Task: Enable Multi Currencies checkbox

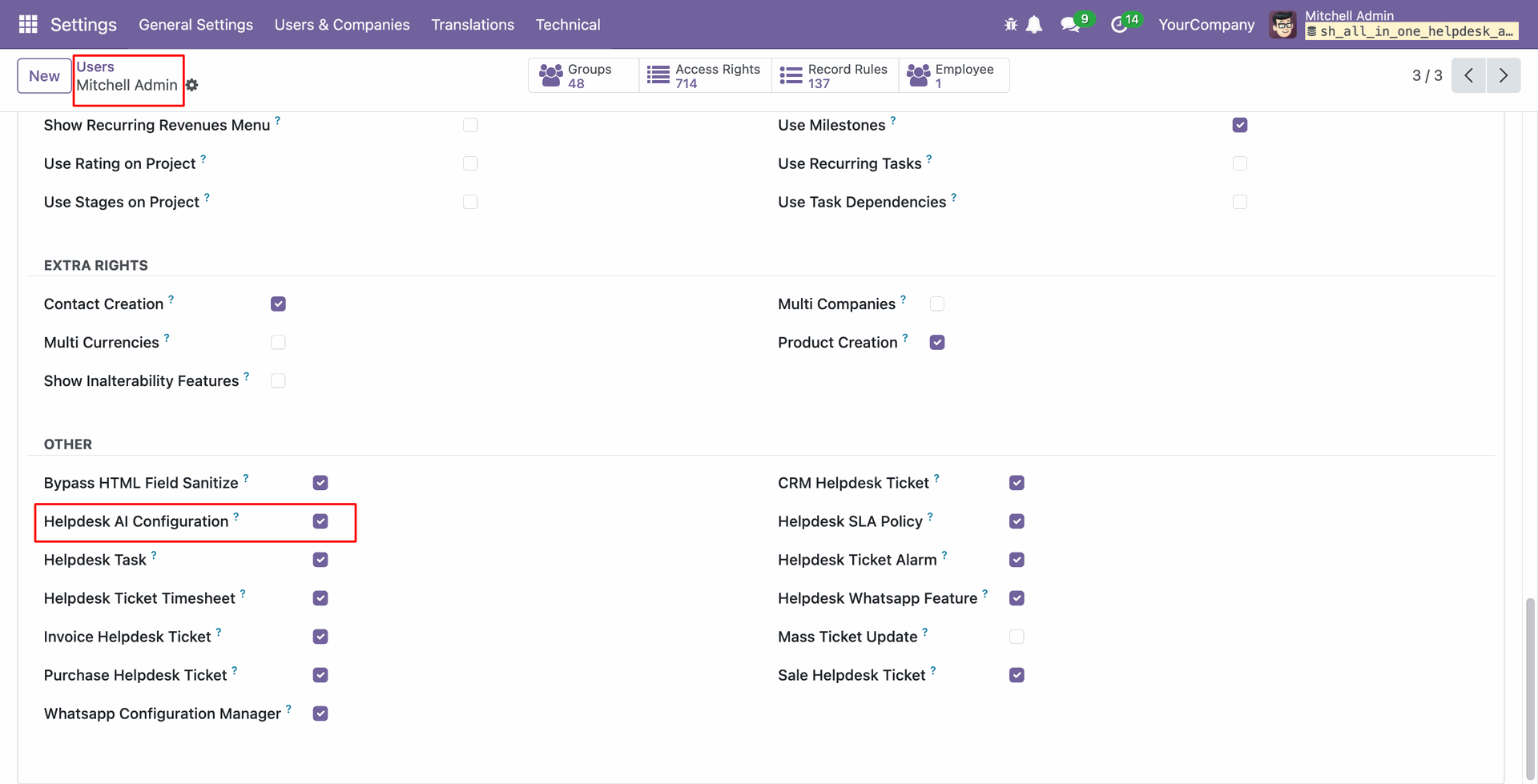Action: click(x=278, y=342)
